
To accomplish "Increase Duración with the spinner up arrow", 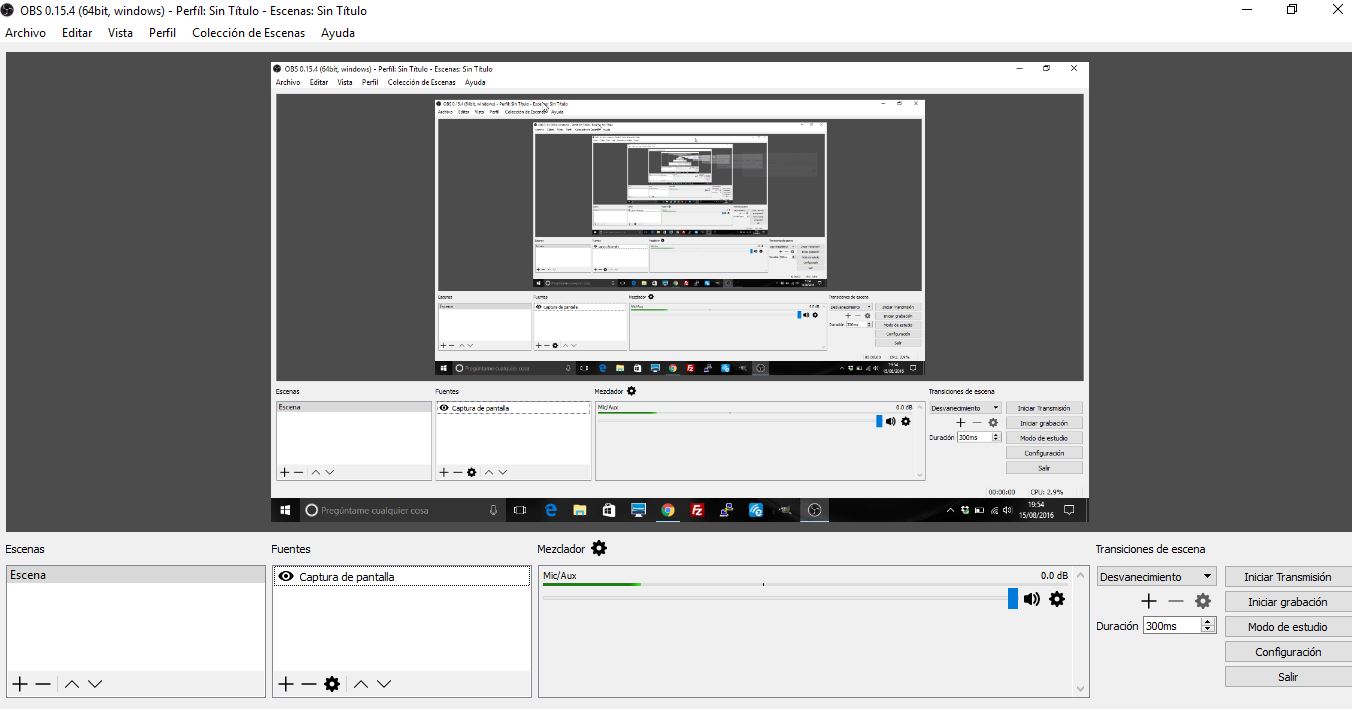I will tap(1208, 622).
